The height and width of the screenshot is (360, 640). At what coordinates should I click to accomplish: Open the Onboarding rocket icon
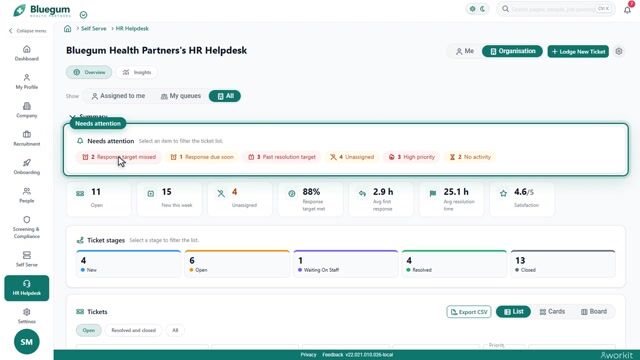[x=27, y=162]
